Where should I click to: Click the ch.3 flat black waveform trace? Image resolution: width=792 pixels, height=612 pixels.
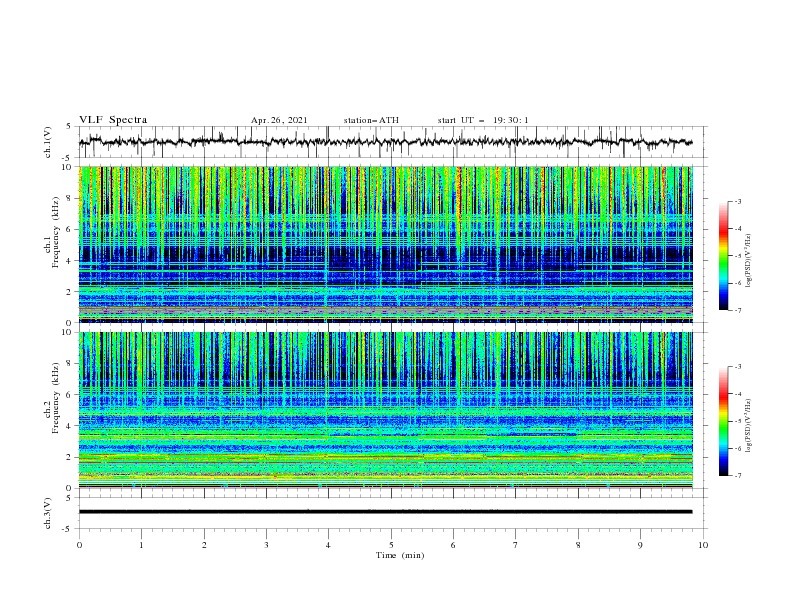tap(385, 512)
